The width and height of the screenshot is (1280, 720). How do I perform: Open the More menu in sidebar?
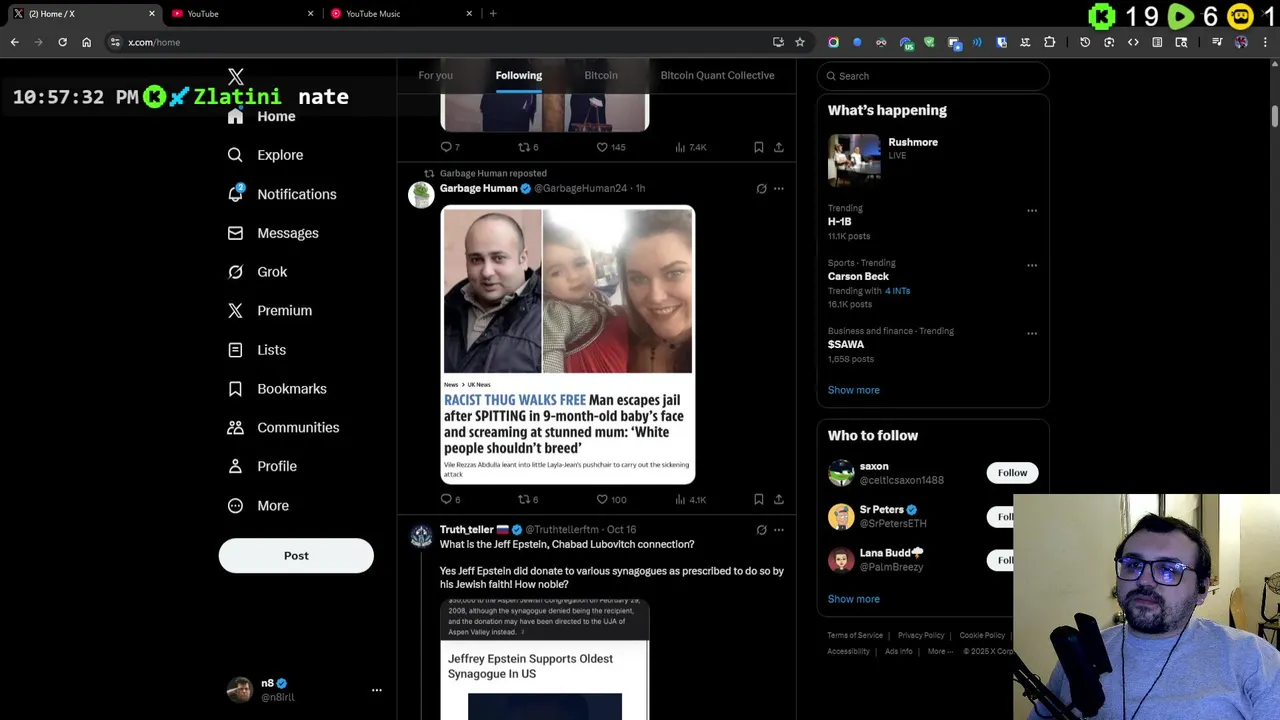(x=258, y=506)
